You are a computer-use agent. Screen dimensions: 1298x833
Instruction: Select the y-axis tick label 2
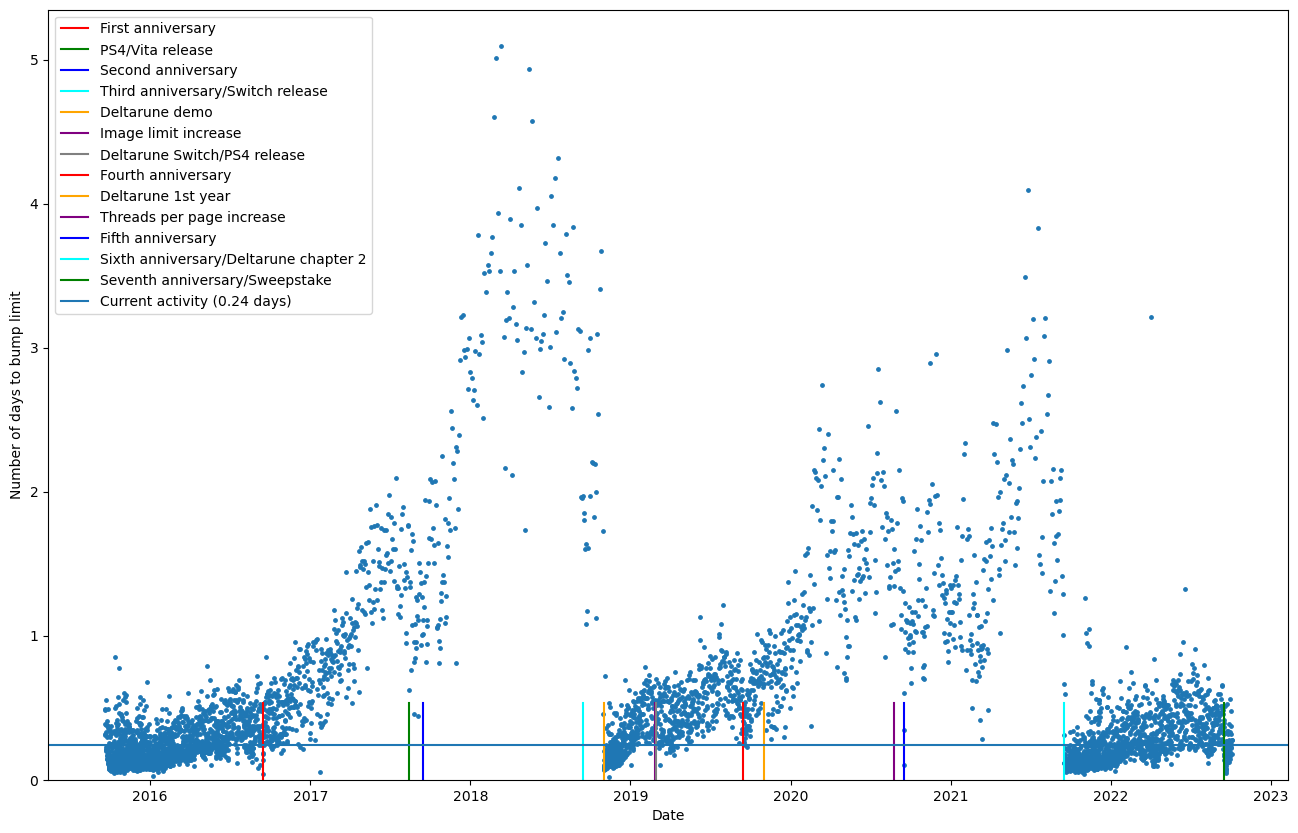33,492
